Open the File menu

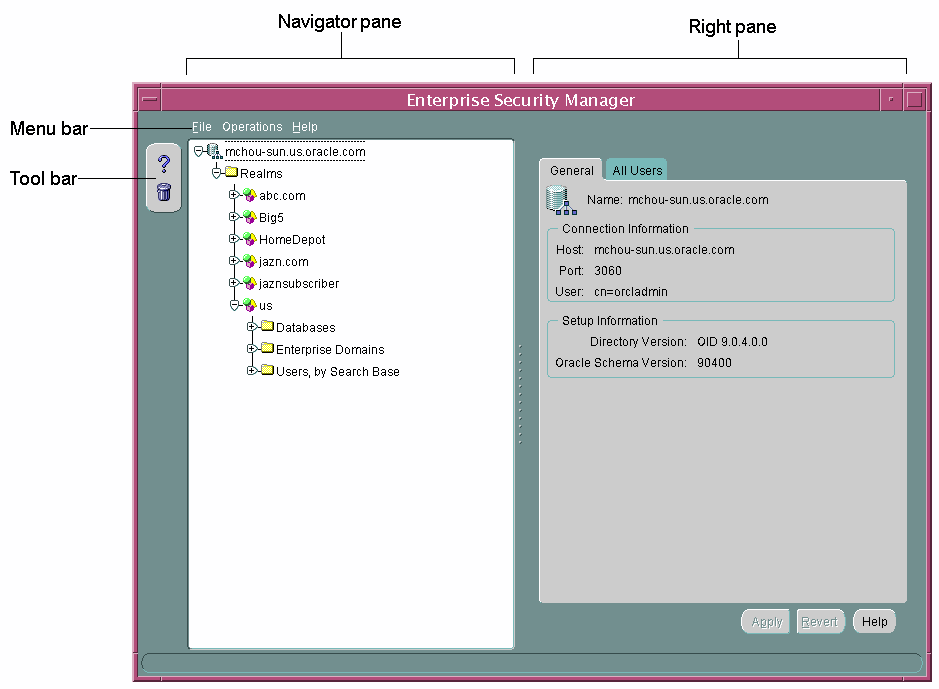[x=202, y=127]
